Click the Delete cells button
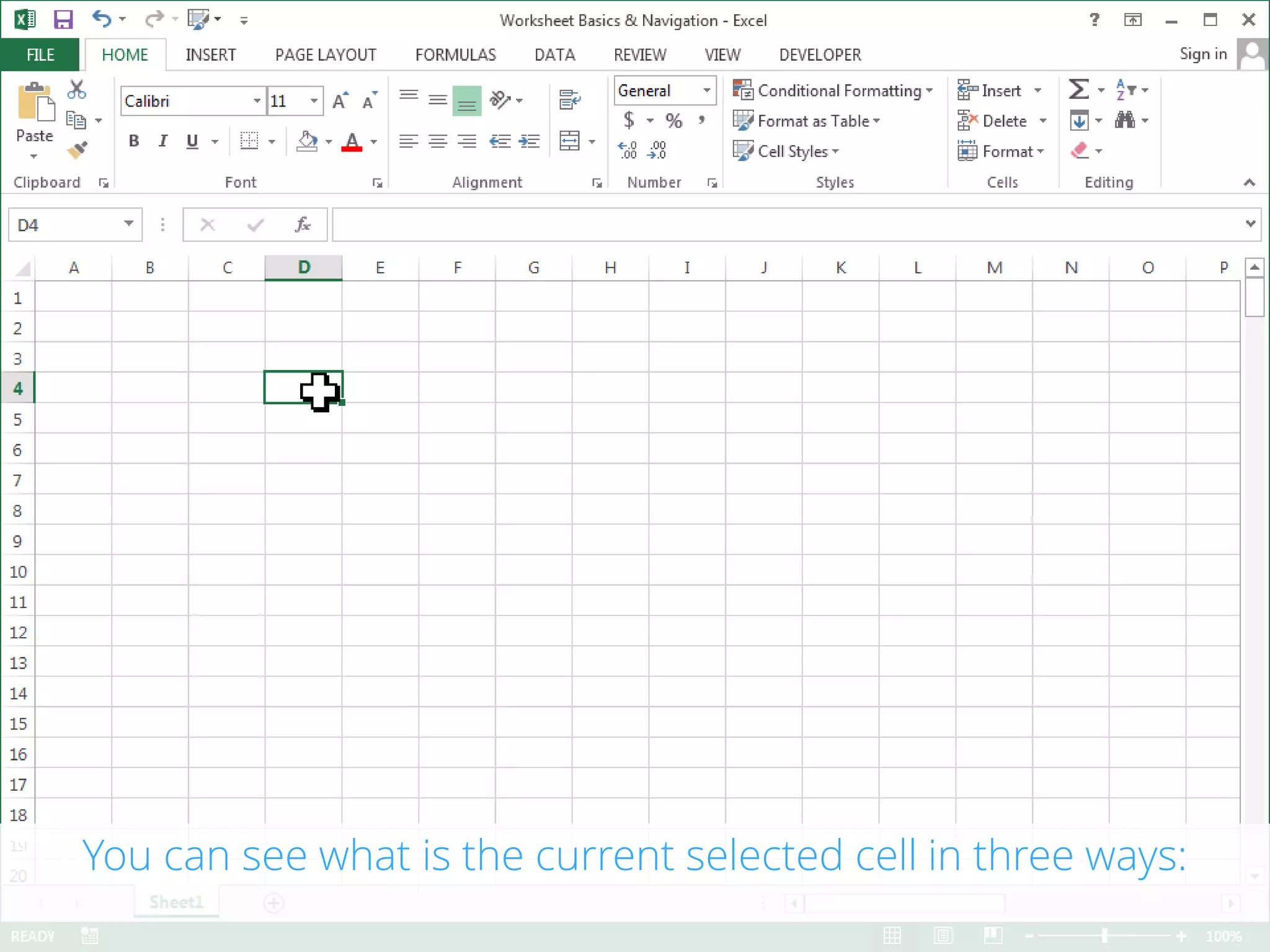The width and height of the screenshot is (1270, 952). pyautogui.click(x=993, y=121)
